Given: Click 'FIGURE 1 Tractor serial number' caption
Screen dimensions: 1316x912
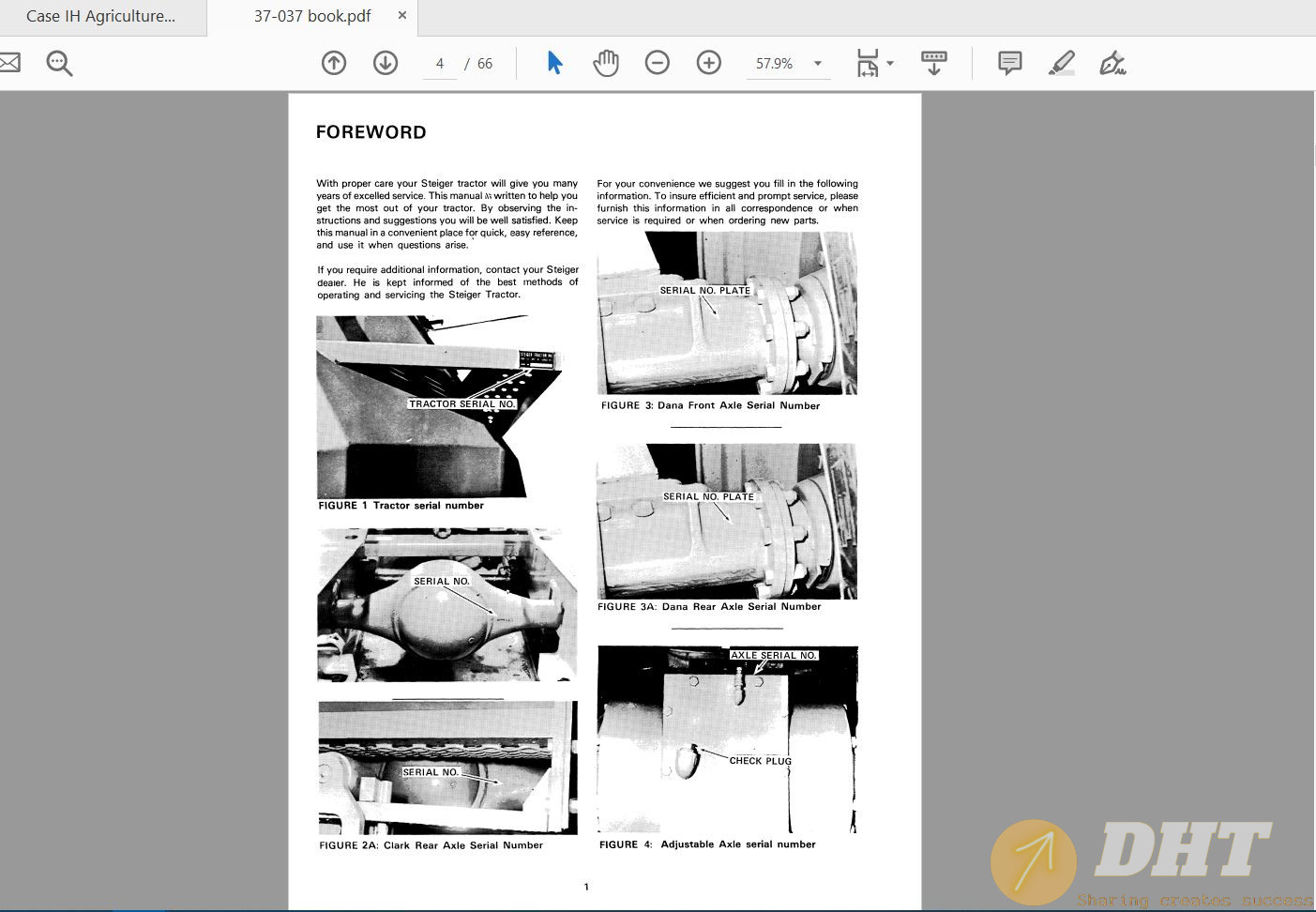Looking at the screenshot, I should [401, 506].
